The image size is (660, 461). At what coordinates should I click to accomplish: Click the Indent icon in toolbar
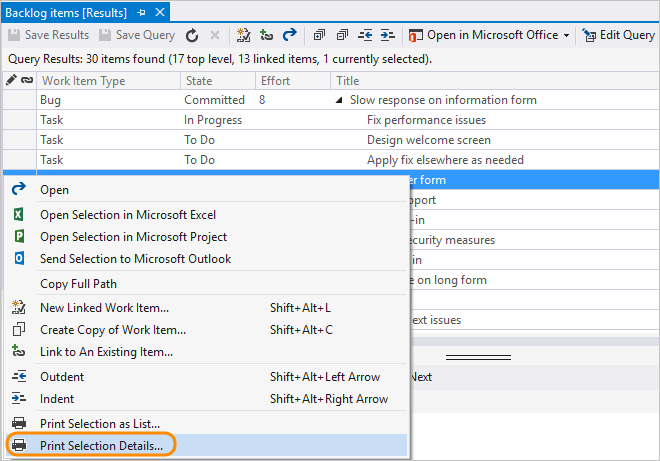point(387,35)
